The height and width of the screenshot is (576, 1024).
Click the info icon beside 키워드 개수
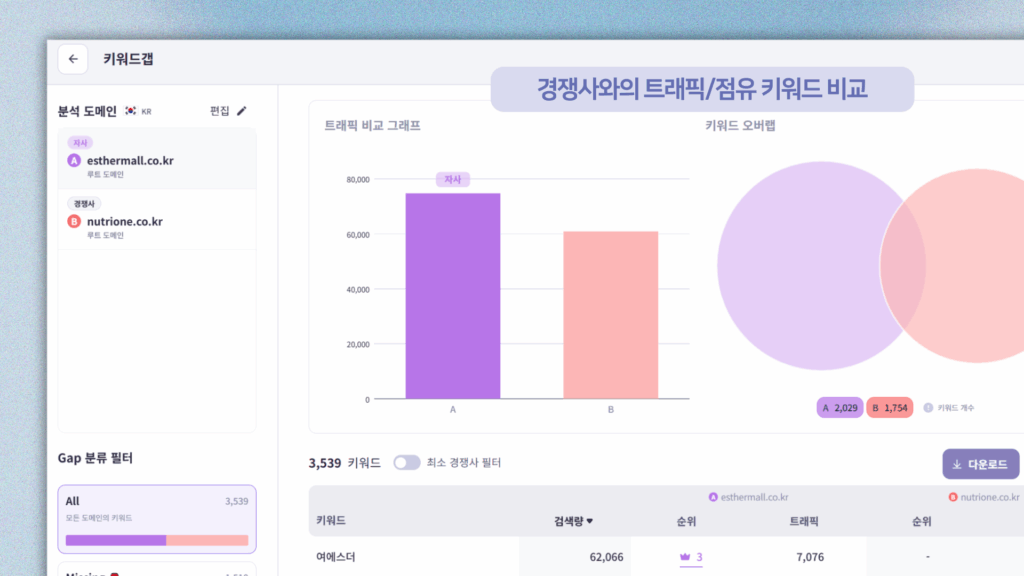928,408
